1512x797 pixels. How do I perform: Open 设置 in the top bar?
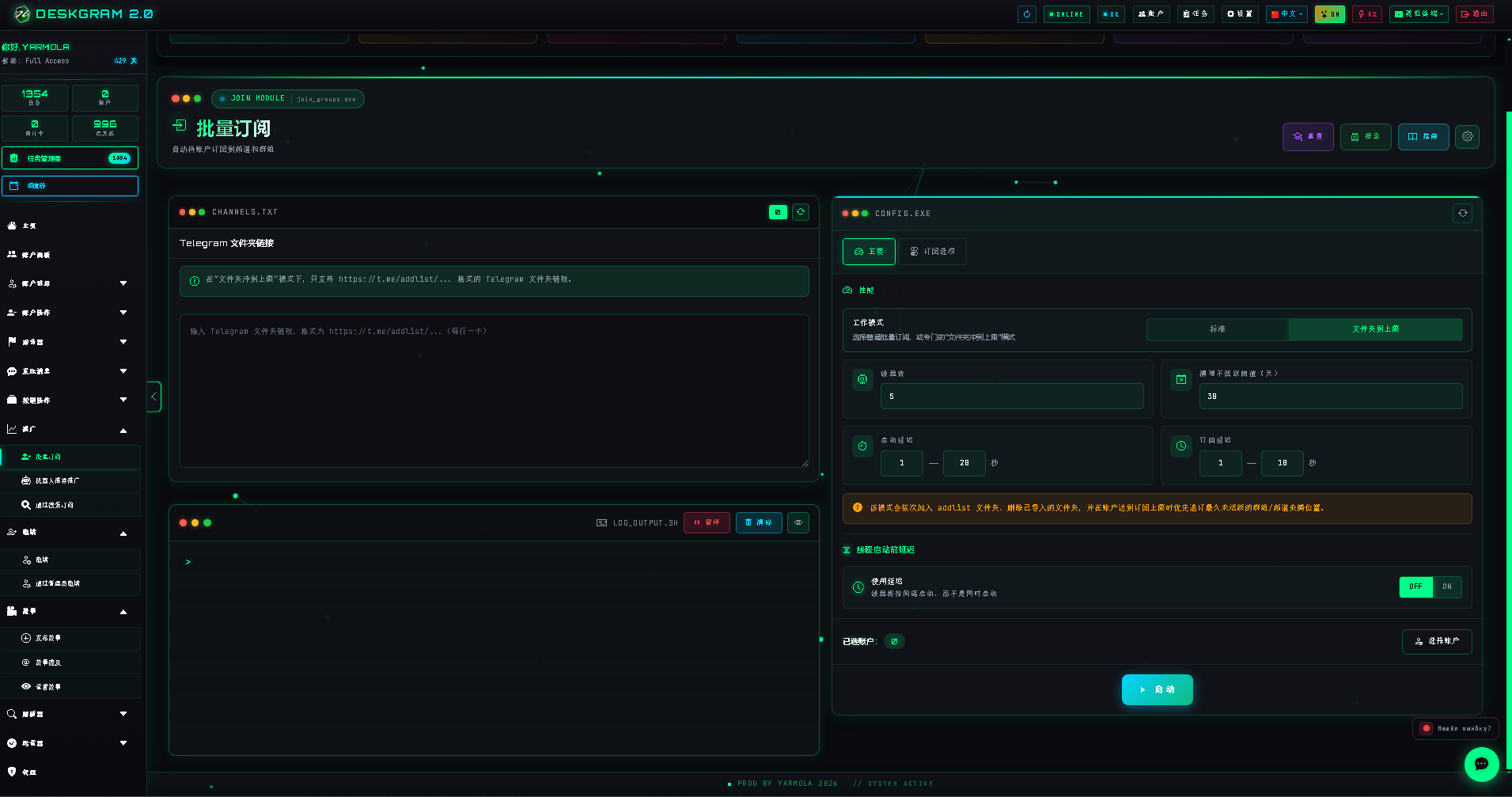[1240, 14]
